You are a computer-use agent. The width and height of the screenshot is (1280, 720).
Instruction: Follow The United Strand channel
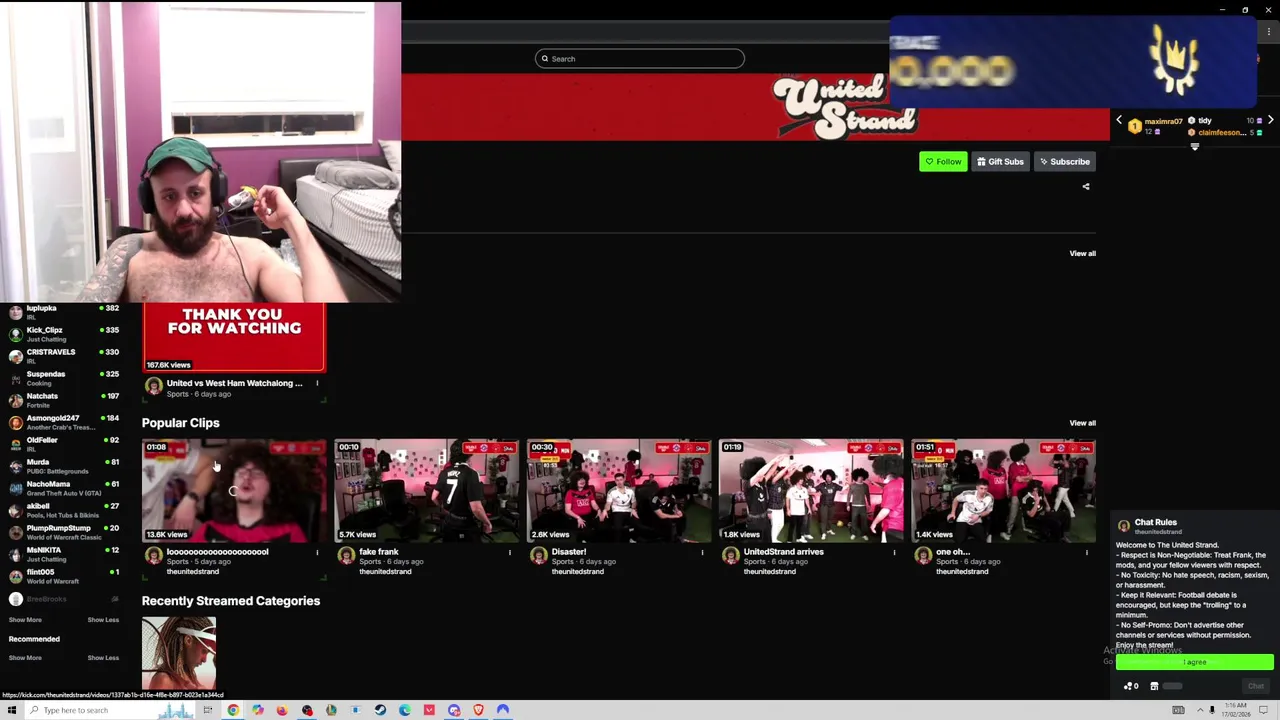pos(943,162)
